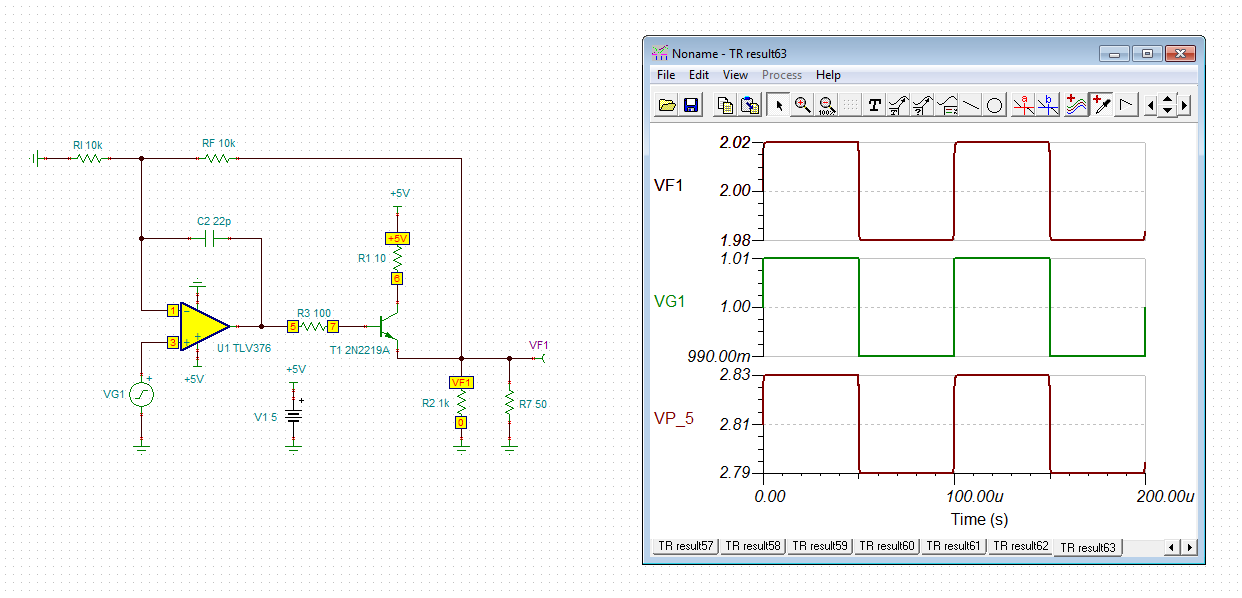Select the Text (T) tool
The image size is (1242, 598).
click(875, 105)
